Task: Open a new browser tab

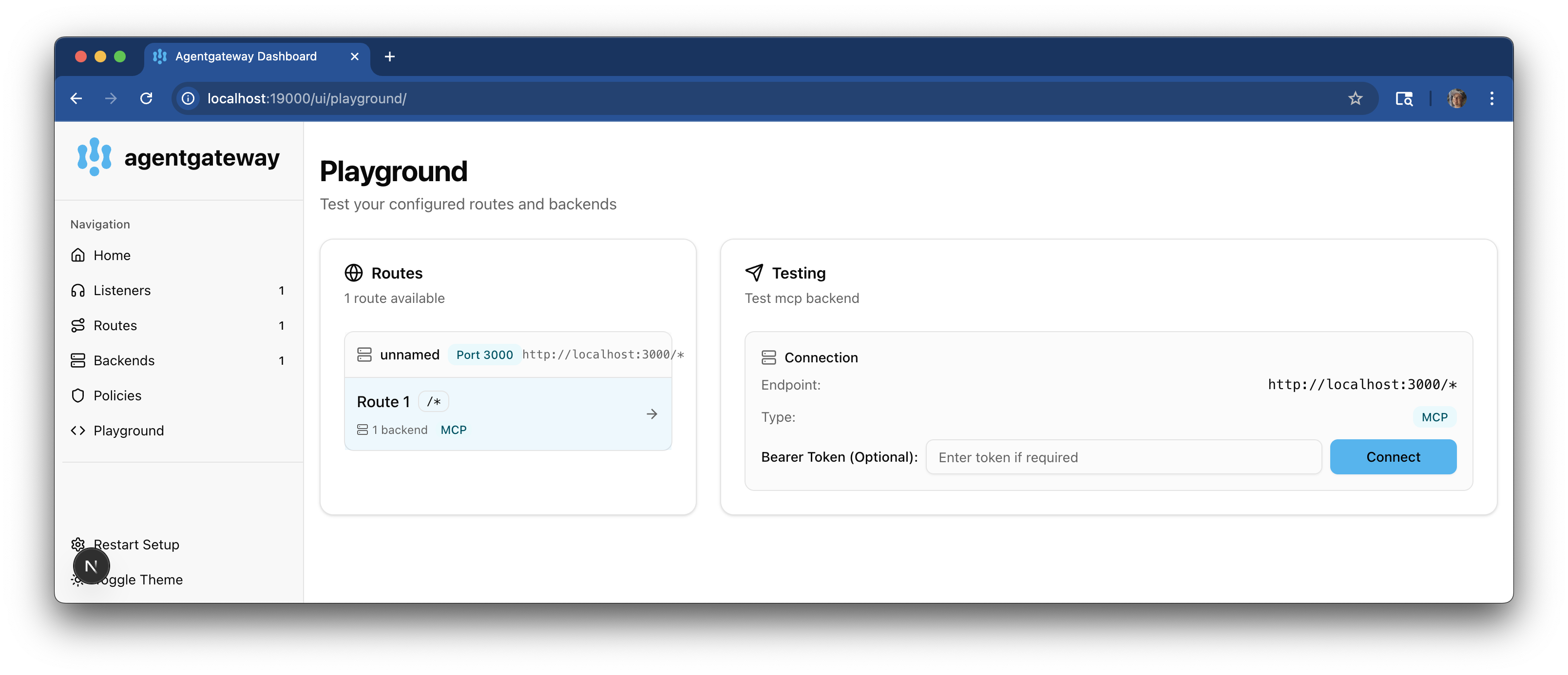Action: (390, 56)
